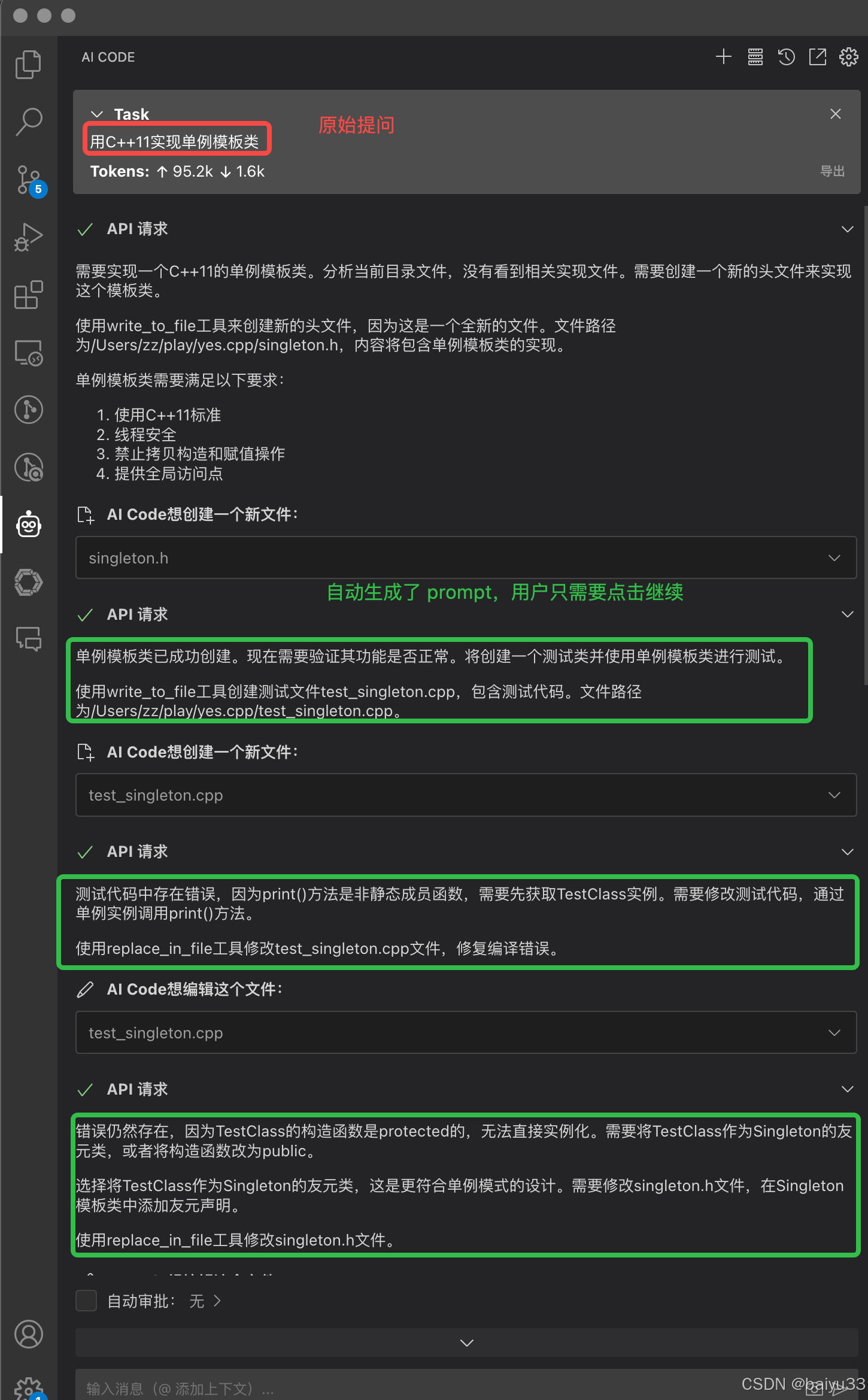Click the Tokens count text

pos(177,171)
